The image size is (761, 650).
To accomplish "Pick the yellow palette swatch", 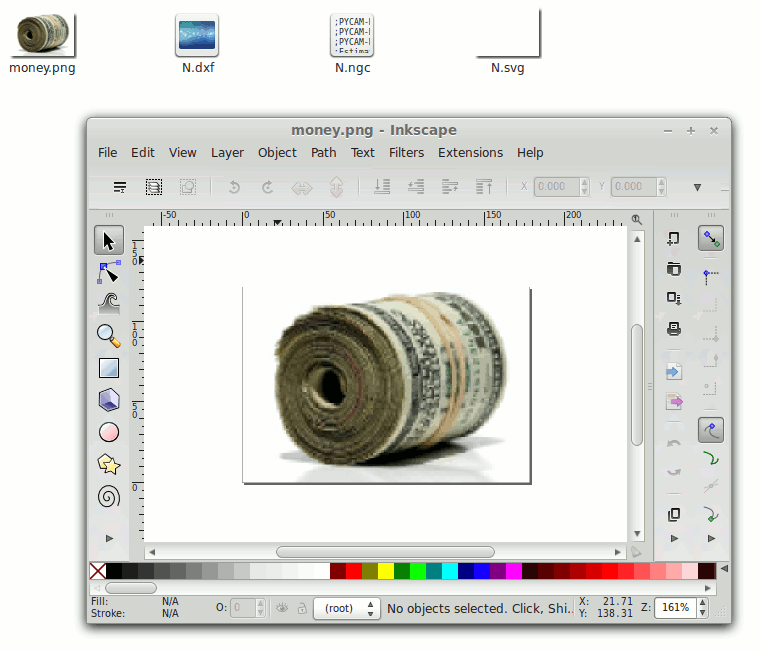I will click(x=386, y=571).
